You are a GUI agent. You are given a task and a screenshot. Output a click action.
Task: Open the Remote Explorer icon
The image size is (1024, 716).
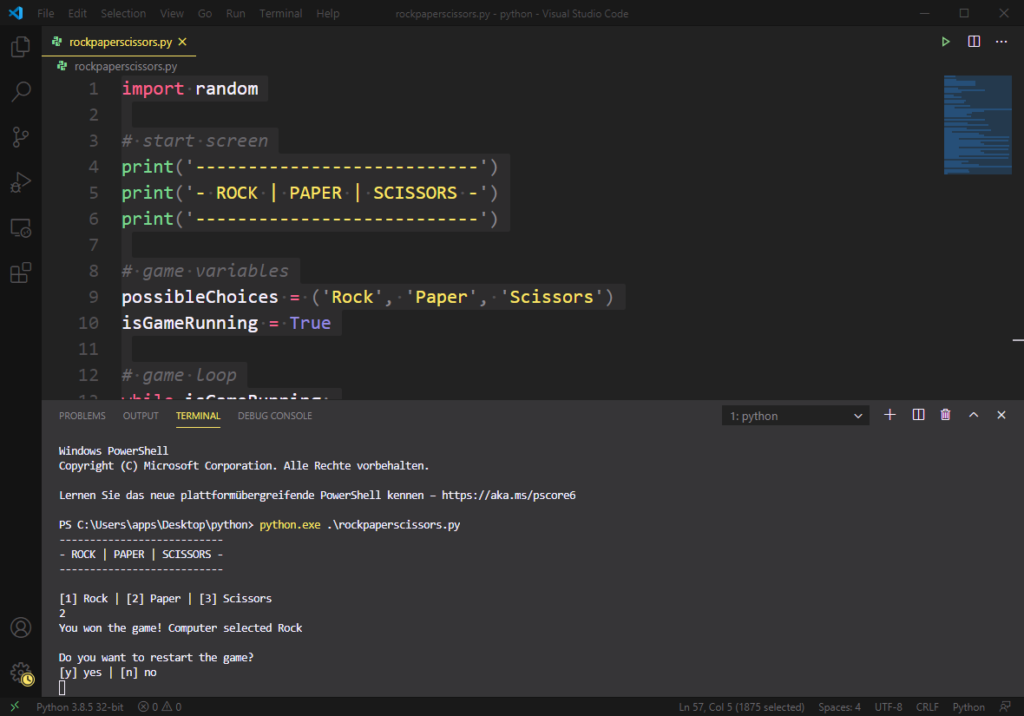(x=20, y=228)
